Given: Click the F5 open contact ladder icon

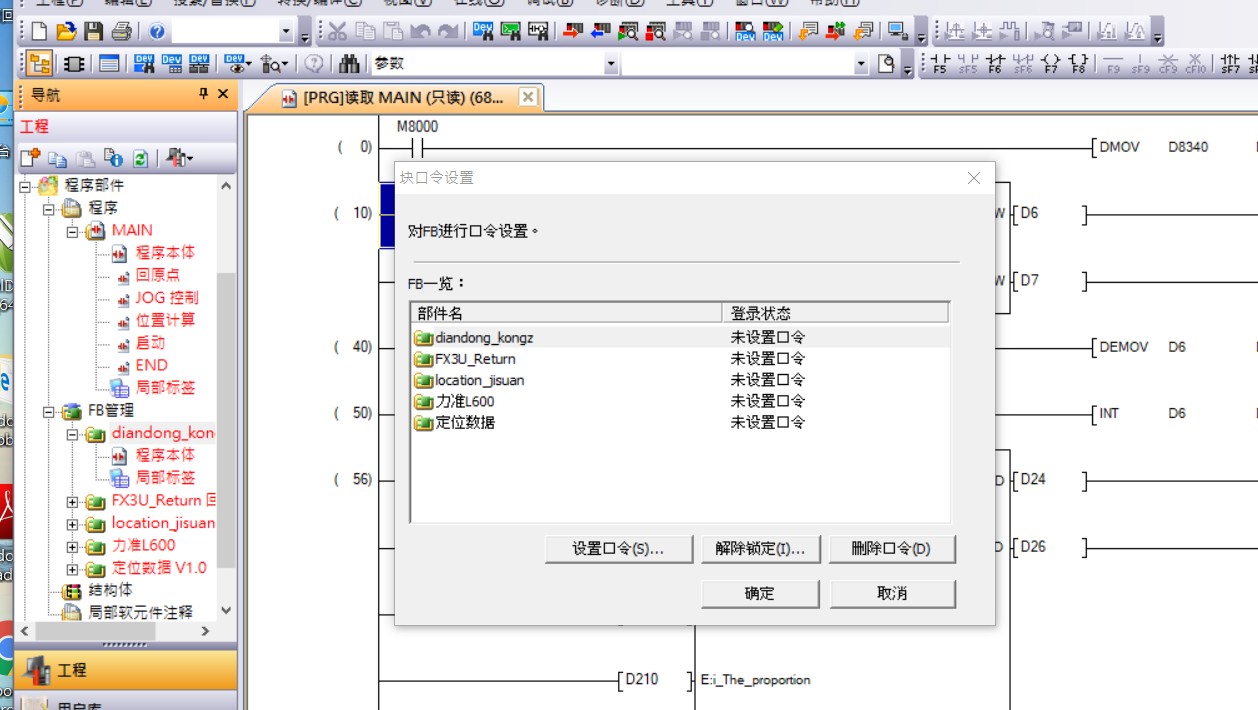Looking at the screenshot, I should tap(939, 64).
